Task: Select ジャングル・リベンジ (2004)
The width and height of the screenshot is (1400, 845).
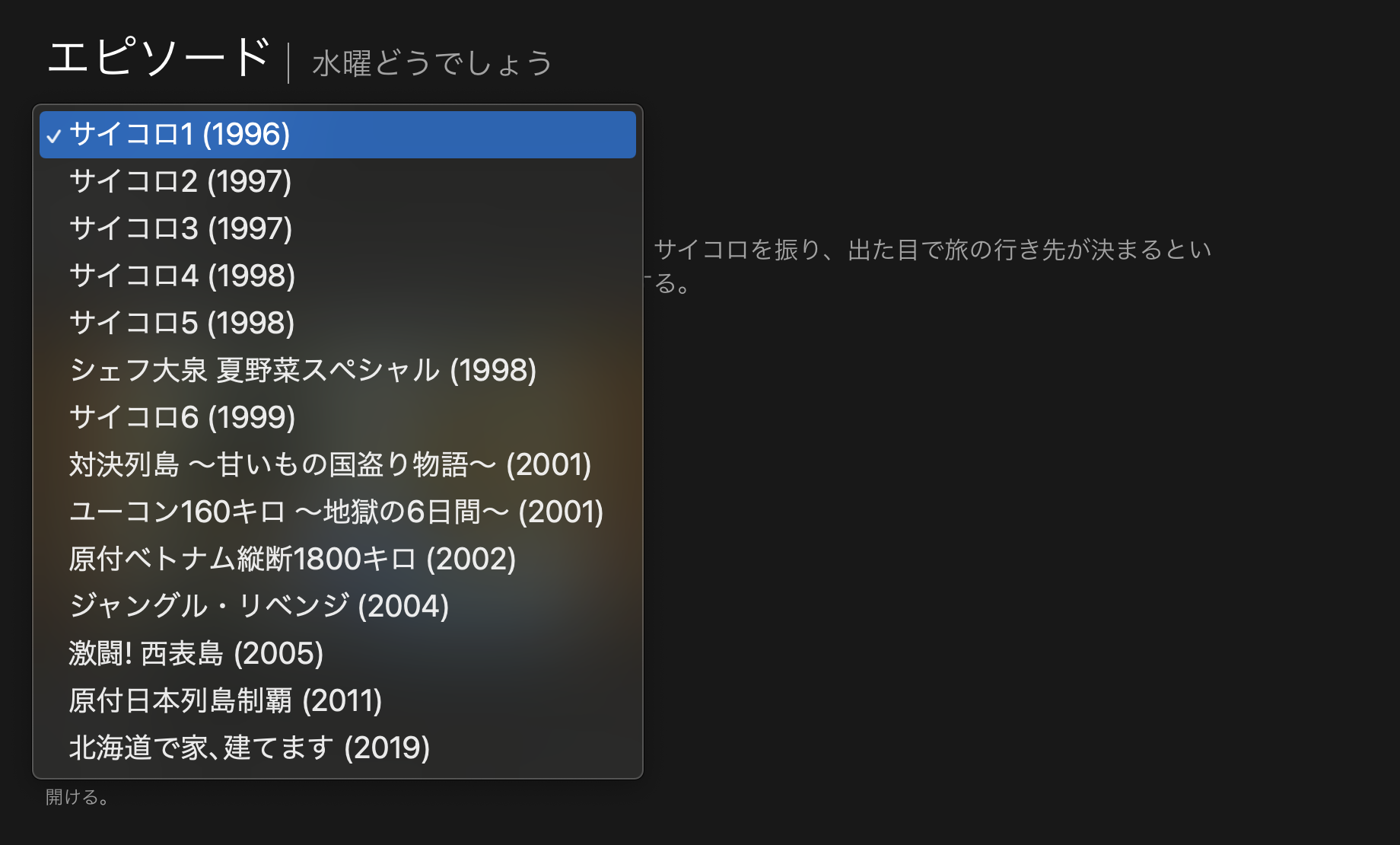Action: pyautogui.click(x=338, y=607)
